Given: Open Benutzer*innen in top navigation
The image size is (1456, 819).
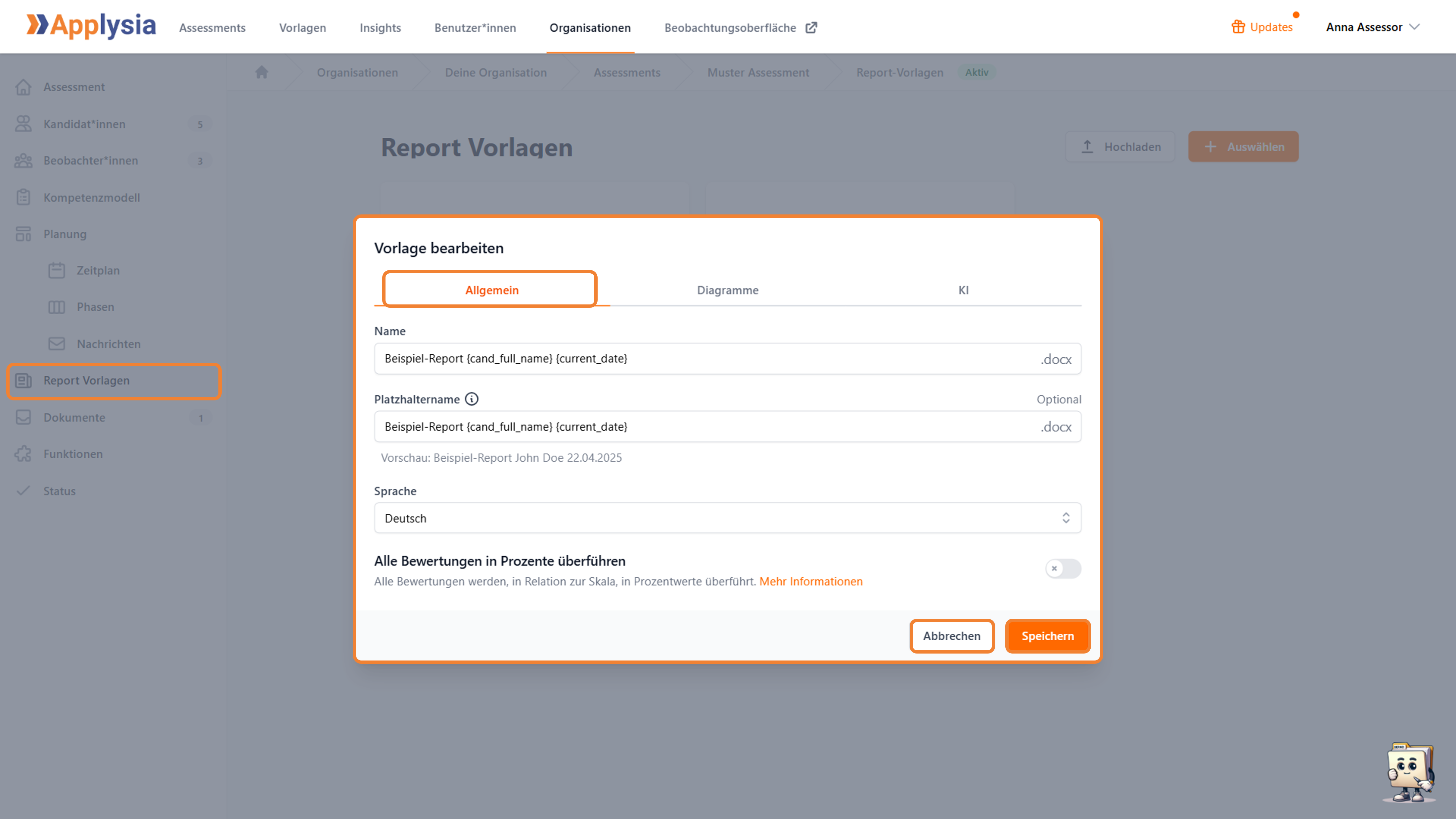Looking at the screenshot, I should coord(475,28).
